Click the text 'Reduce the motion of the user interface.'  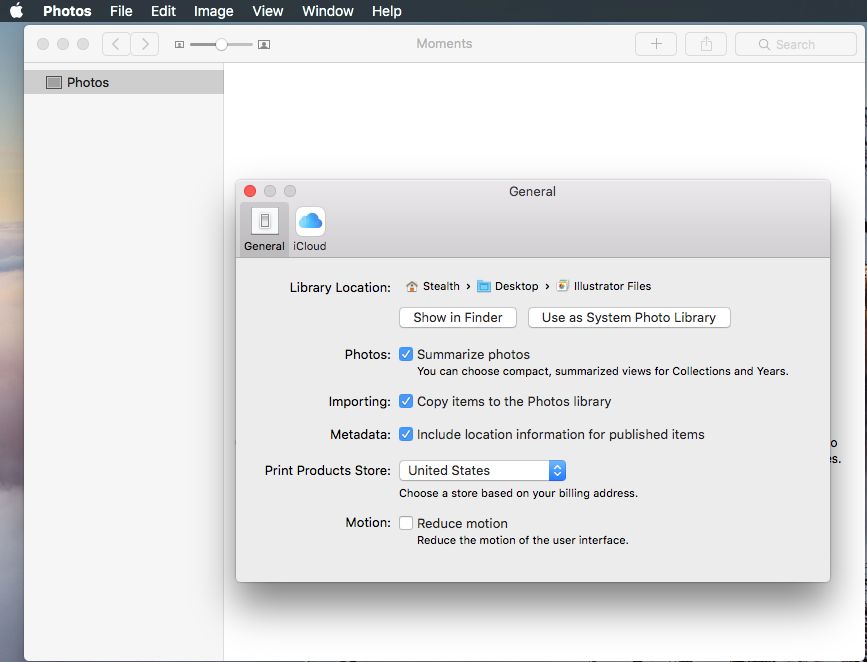click(523, 540)
